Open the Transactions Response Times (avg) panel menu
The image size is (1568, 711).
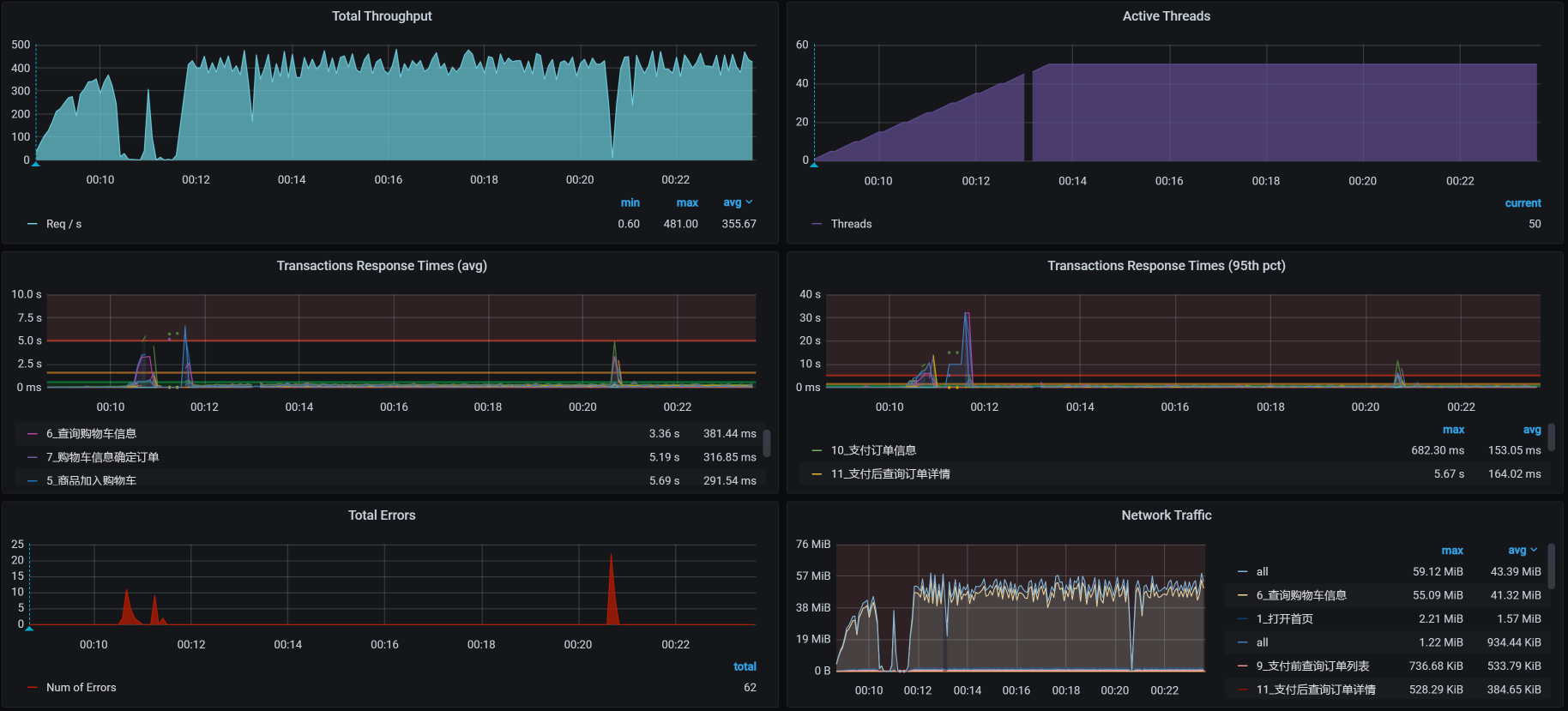pos(382,266)
